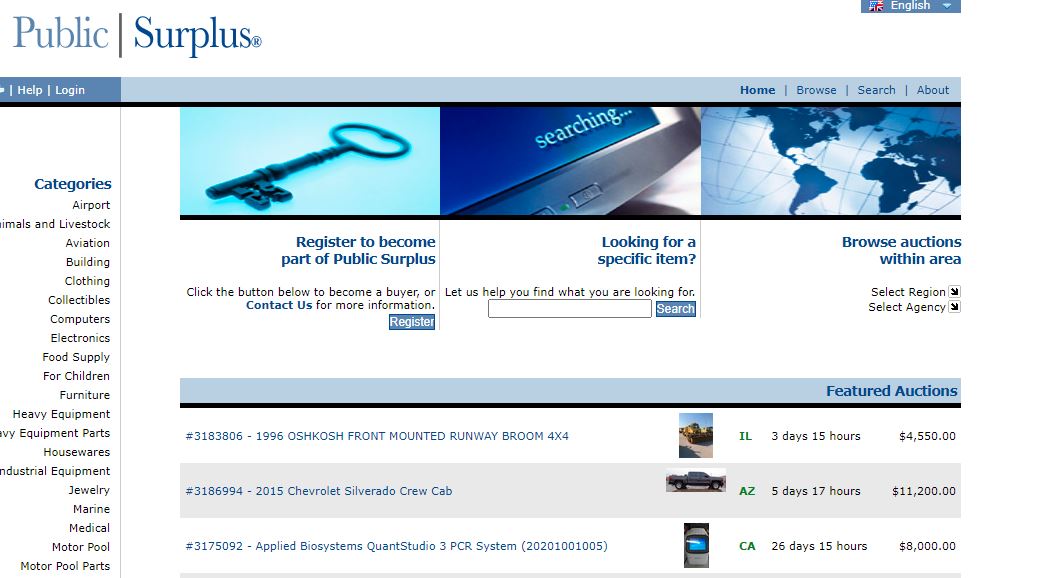Click the 3 days 15 hours time

(816, 436)
